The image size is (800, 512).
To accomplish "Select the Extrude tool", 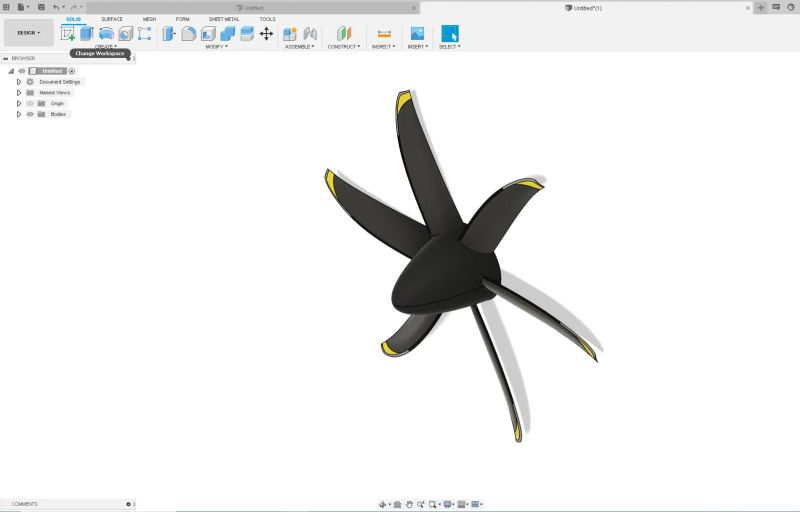I will tap(87, 34).
